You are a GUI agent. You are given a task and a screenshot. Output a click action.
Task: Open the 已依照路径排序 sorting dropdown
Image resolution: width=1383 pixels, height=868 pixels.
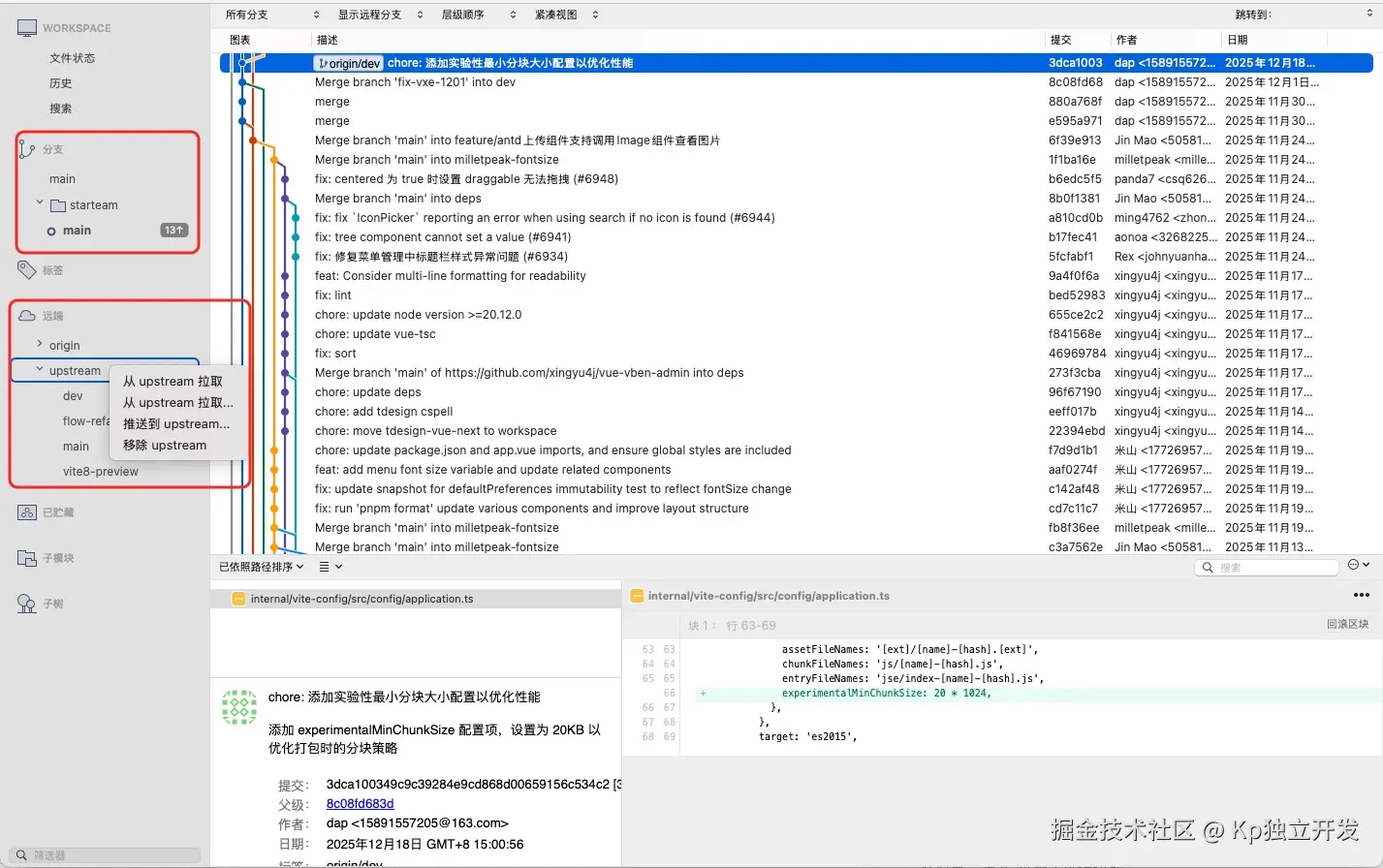256,566
